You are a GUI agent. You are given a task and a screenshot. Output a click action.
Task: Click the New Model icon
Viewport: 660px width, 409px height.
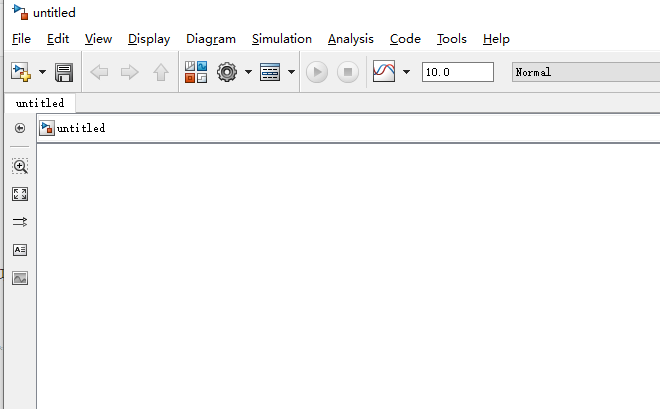21,72
